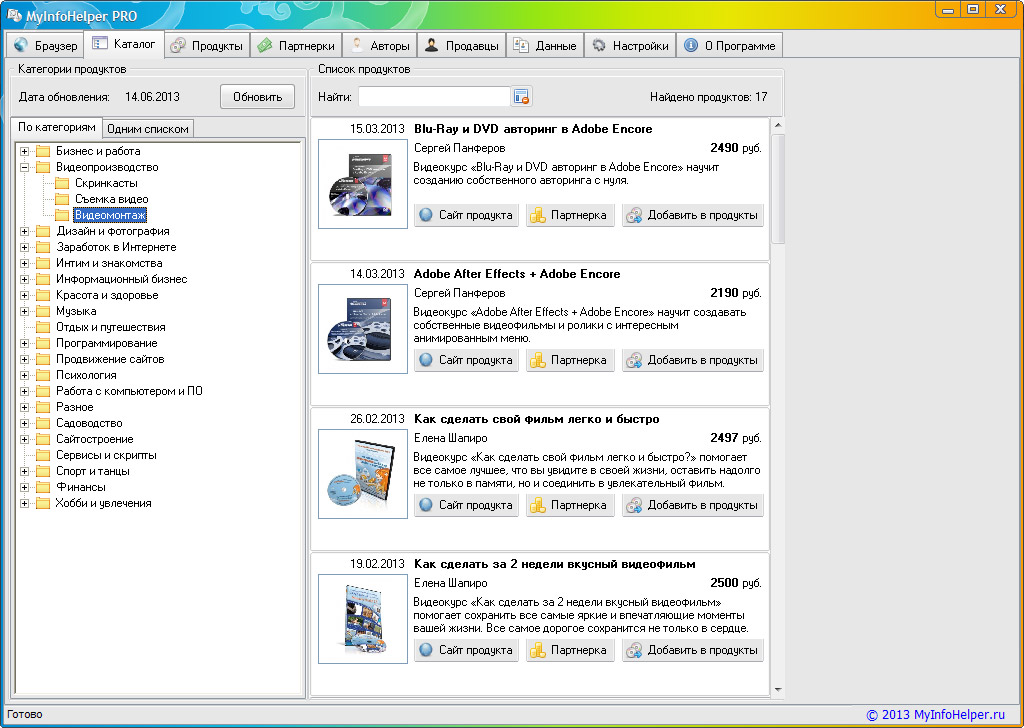
Task: Add the 2497 руб. film course to products
Action: click(692, 505)
